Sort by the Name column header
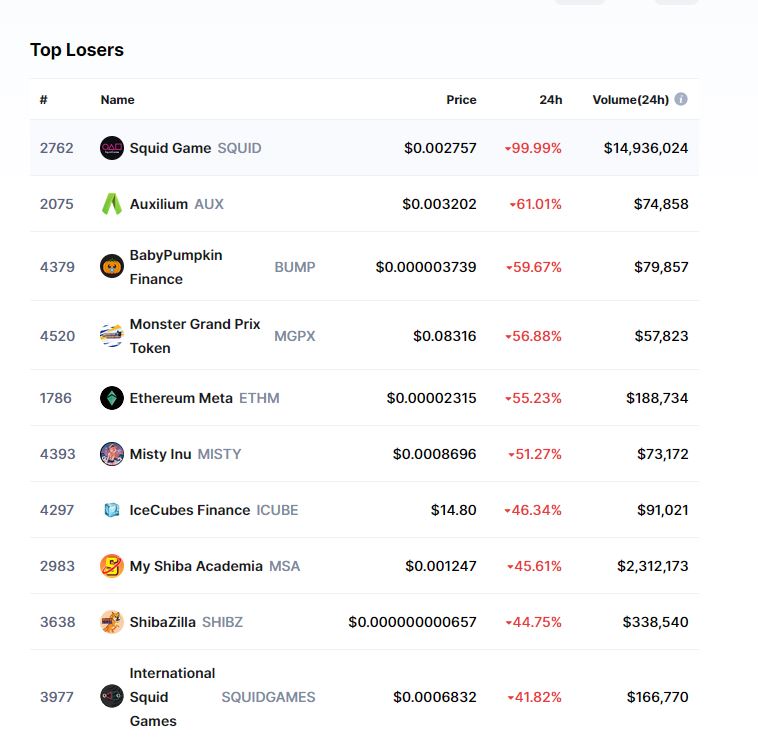758x740 pixels. 117,100
